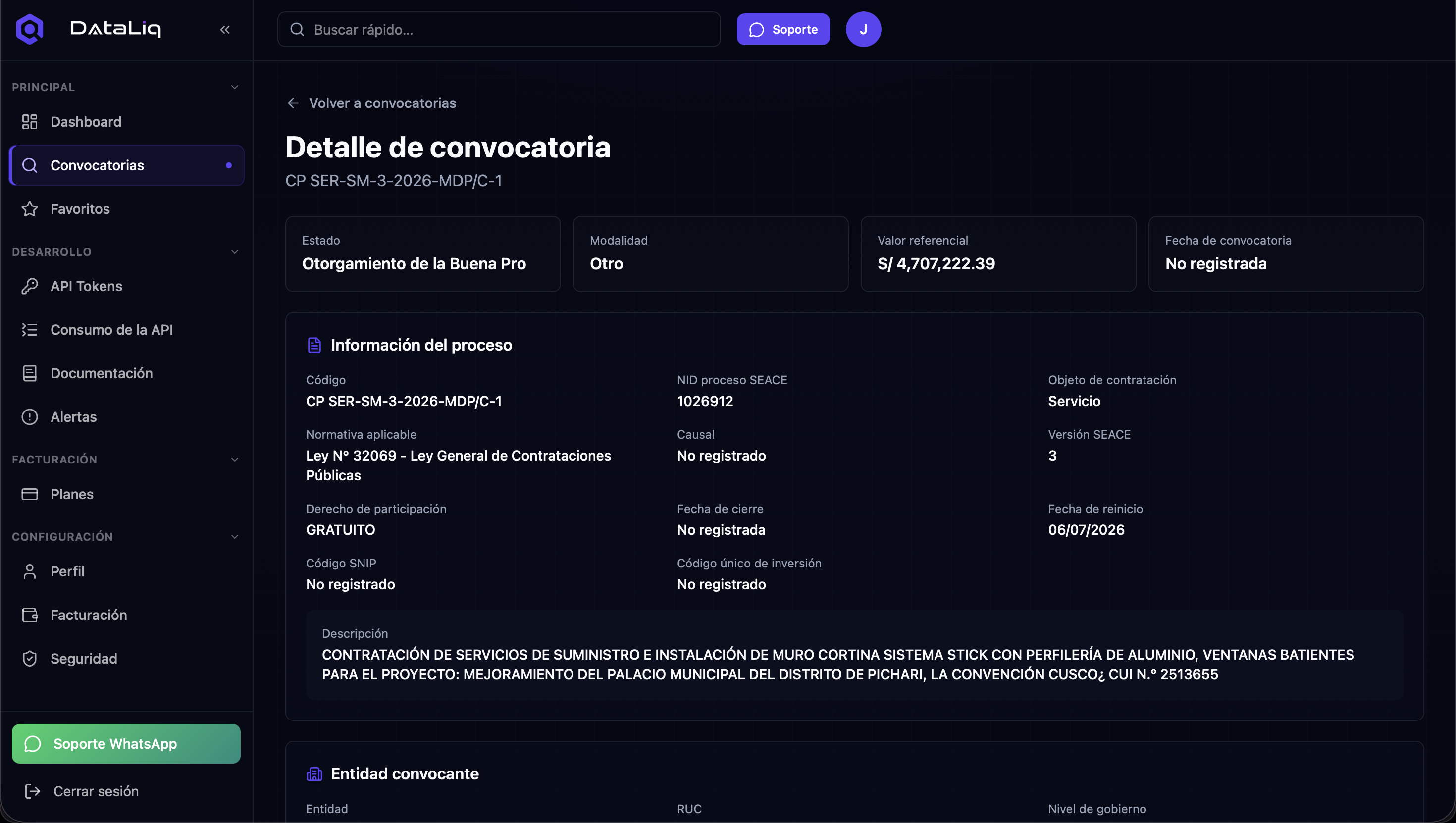Click Volver a convocatorias link
The height and width of the screenshot is (823, 1456).
point(371,103)
